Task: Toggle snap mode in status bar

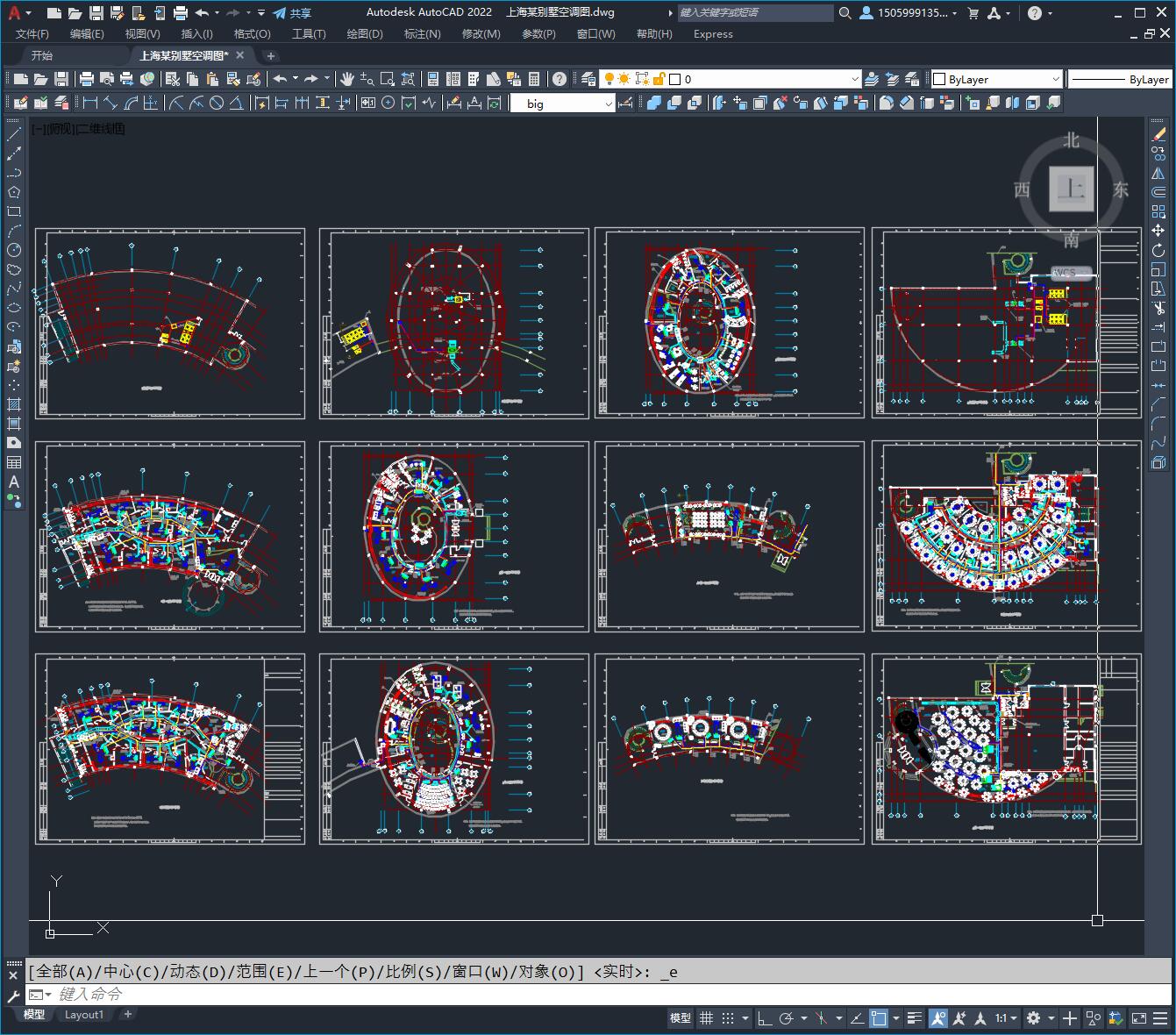Action: pyautogui.click(x=728, y=1018)
